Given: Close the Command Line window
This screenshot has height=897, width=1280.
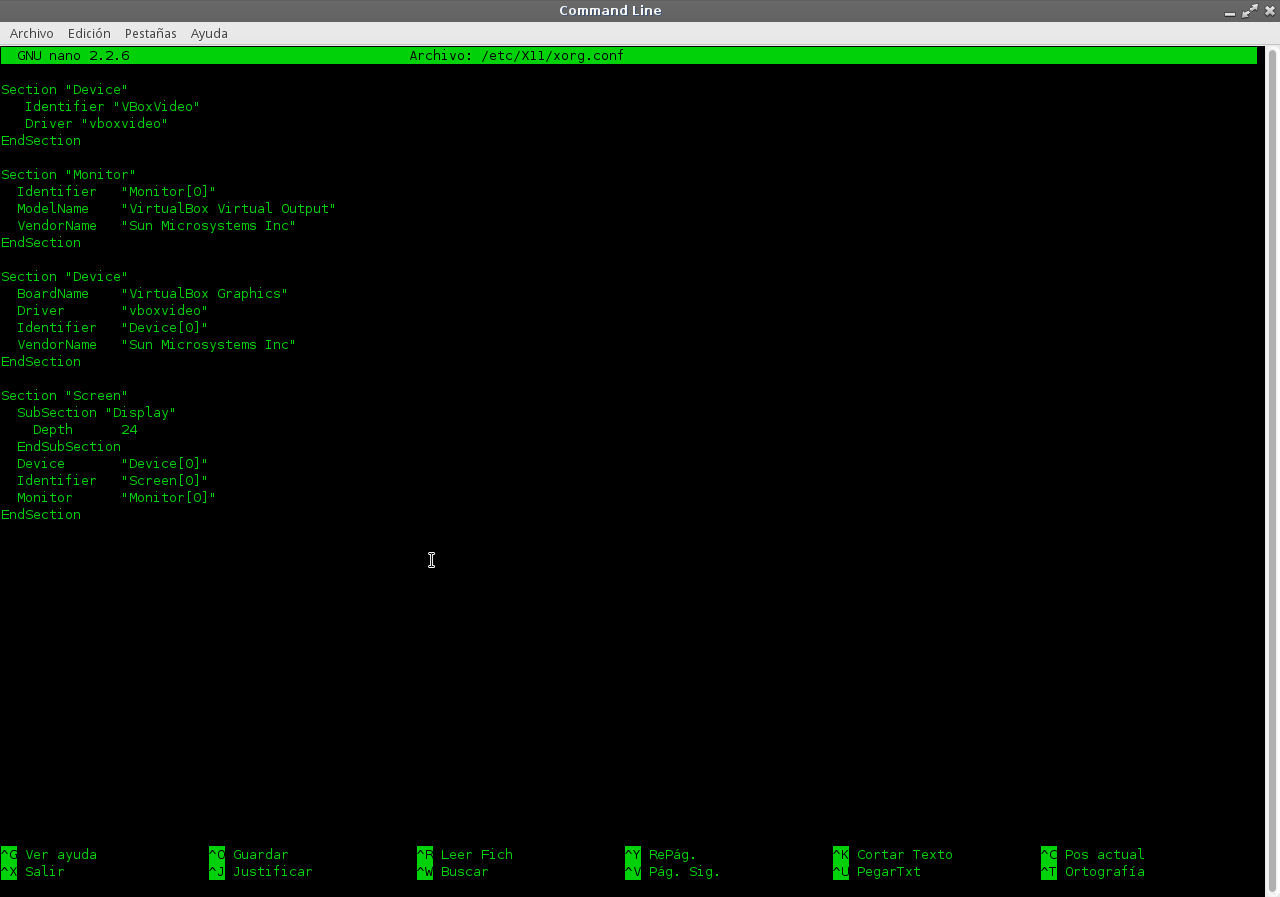Looking at the screenshot, I should (1269, 11).
